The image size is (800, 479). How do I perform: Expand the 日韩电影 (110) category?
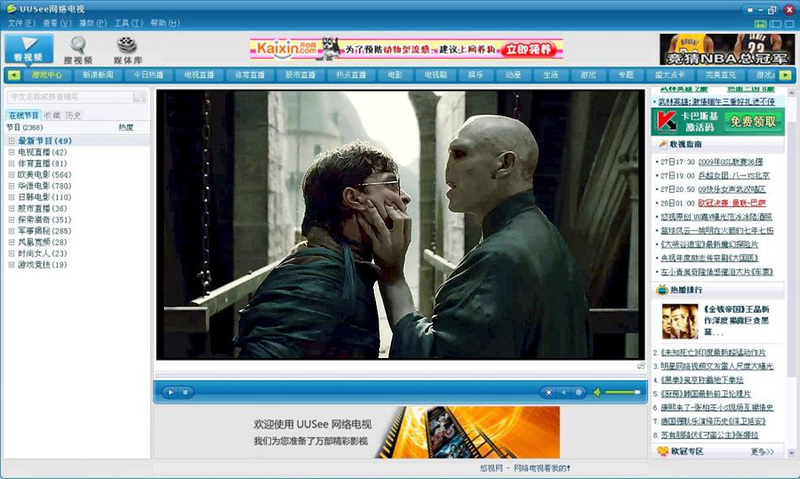coord(11,197)
